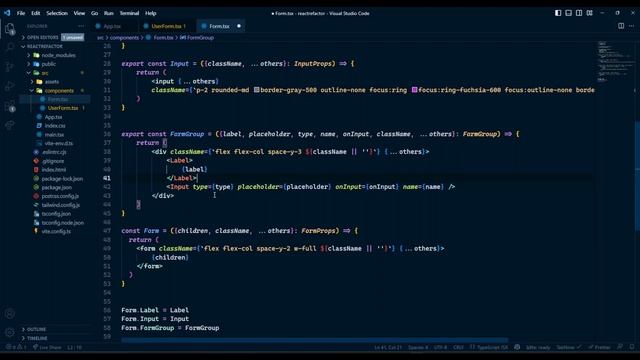Click the feedback icon in status bar

pos(620,347)
